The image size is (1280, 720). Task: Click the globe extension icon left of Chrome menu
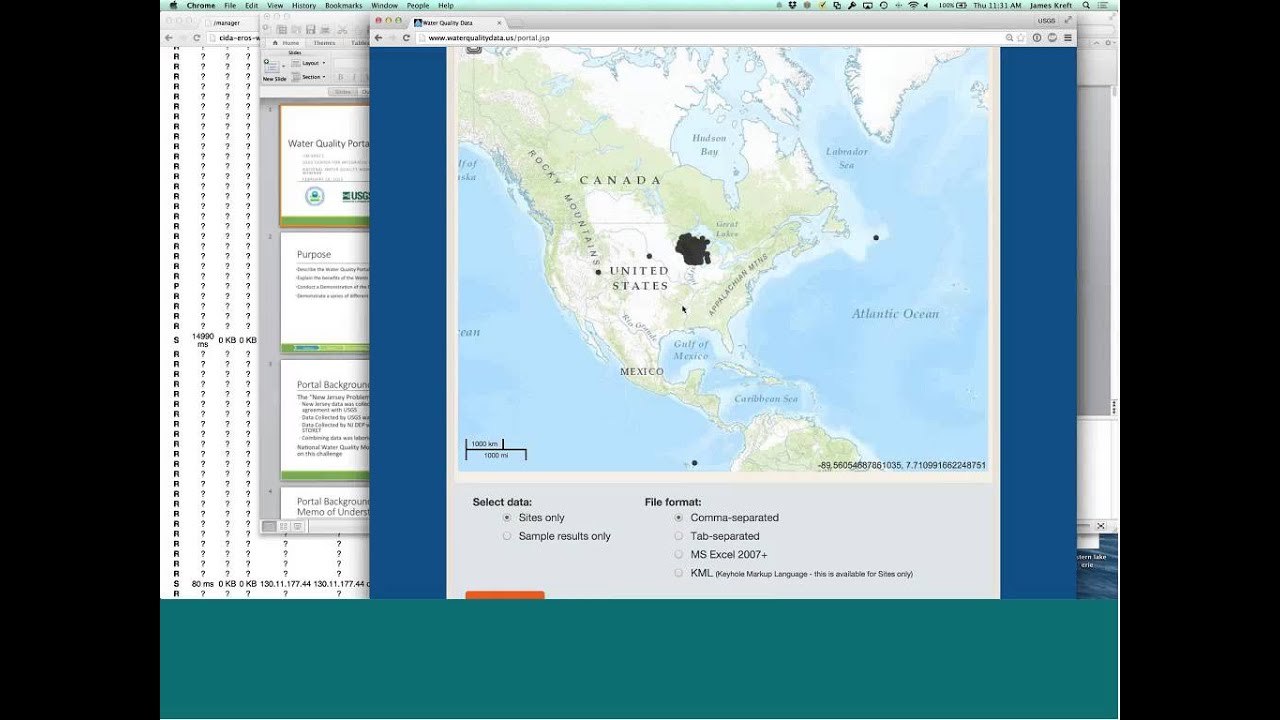(x=1052, y=37)
